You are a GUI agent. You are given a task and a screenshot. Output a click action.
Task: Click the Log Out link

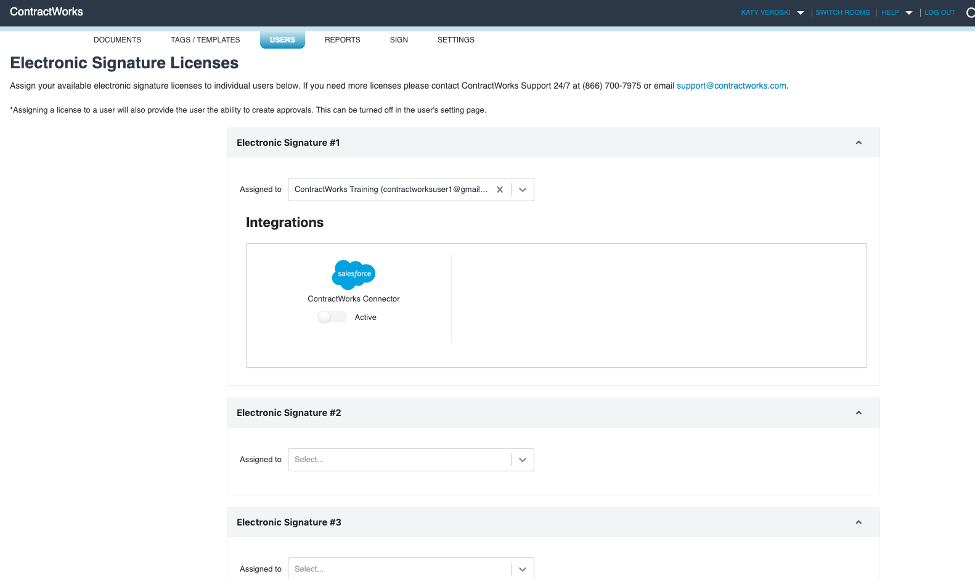940,12
